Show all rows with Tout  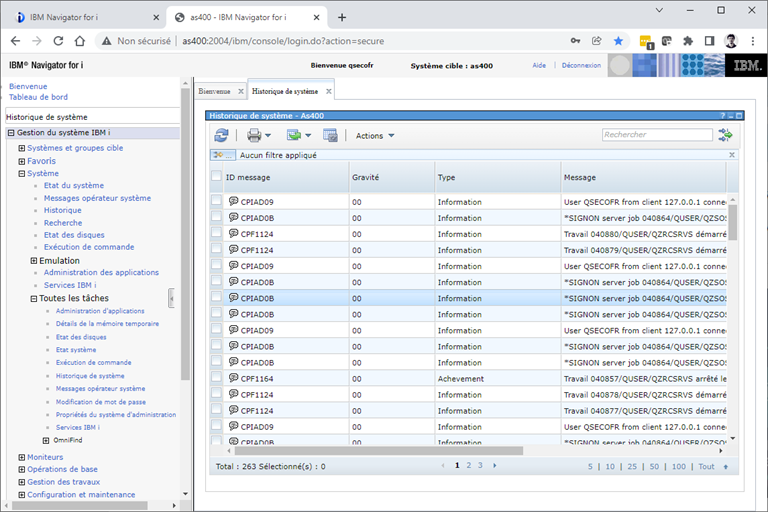pyautogui.click(x=706, y=466)
